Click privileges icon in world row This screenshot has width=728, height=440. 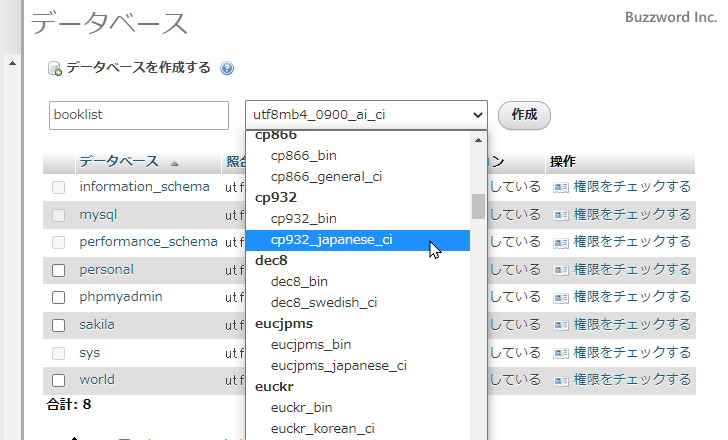click(x=561, y=381)
